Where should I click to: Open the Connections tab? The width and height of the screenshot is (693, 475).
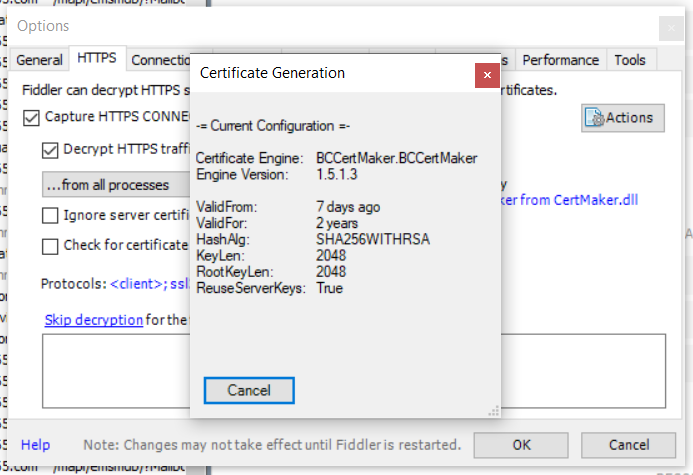159,60
